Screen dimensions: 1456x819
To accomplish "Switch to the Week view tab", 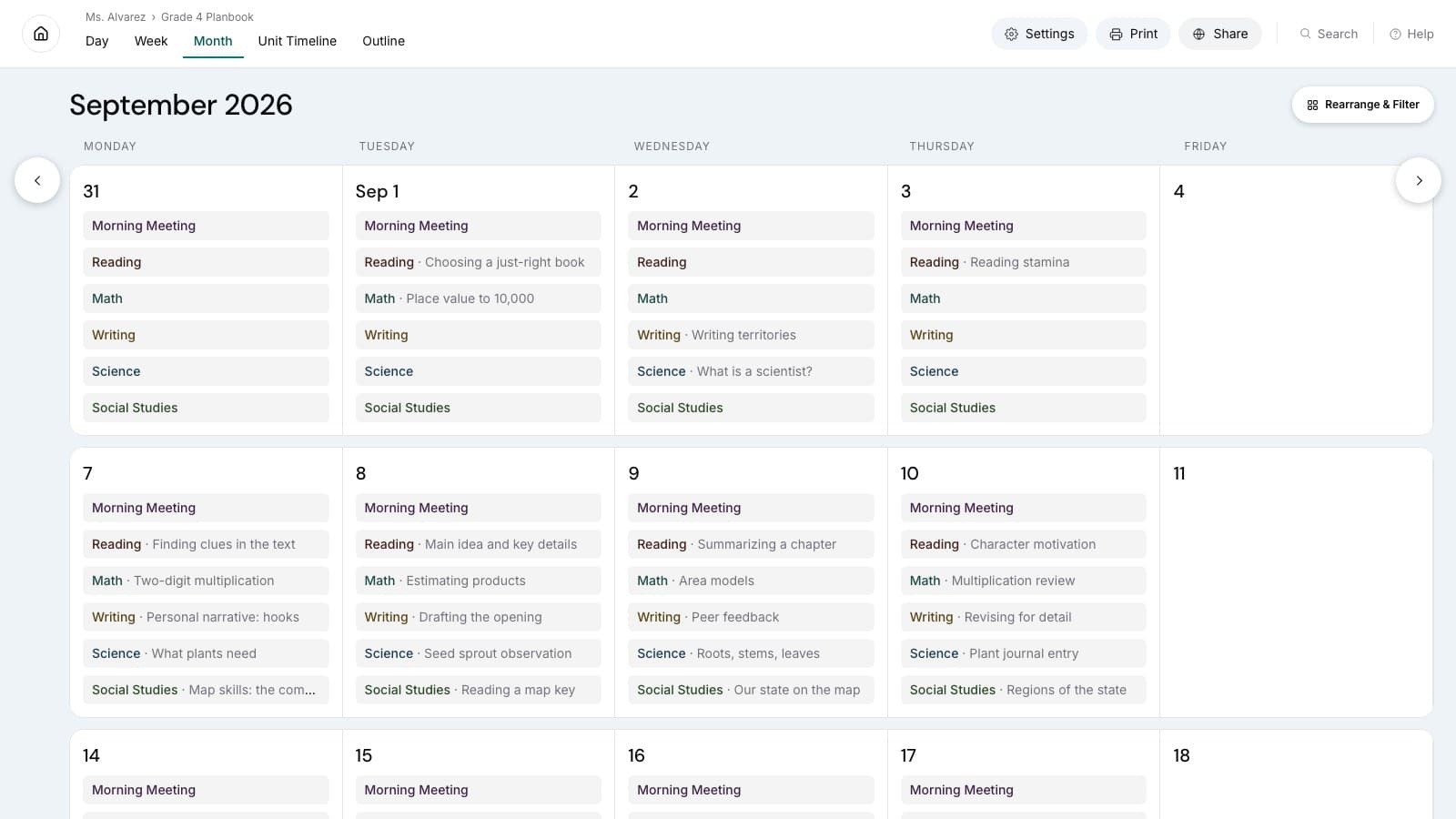I will pyautogui.click(x=151, y=41).
